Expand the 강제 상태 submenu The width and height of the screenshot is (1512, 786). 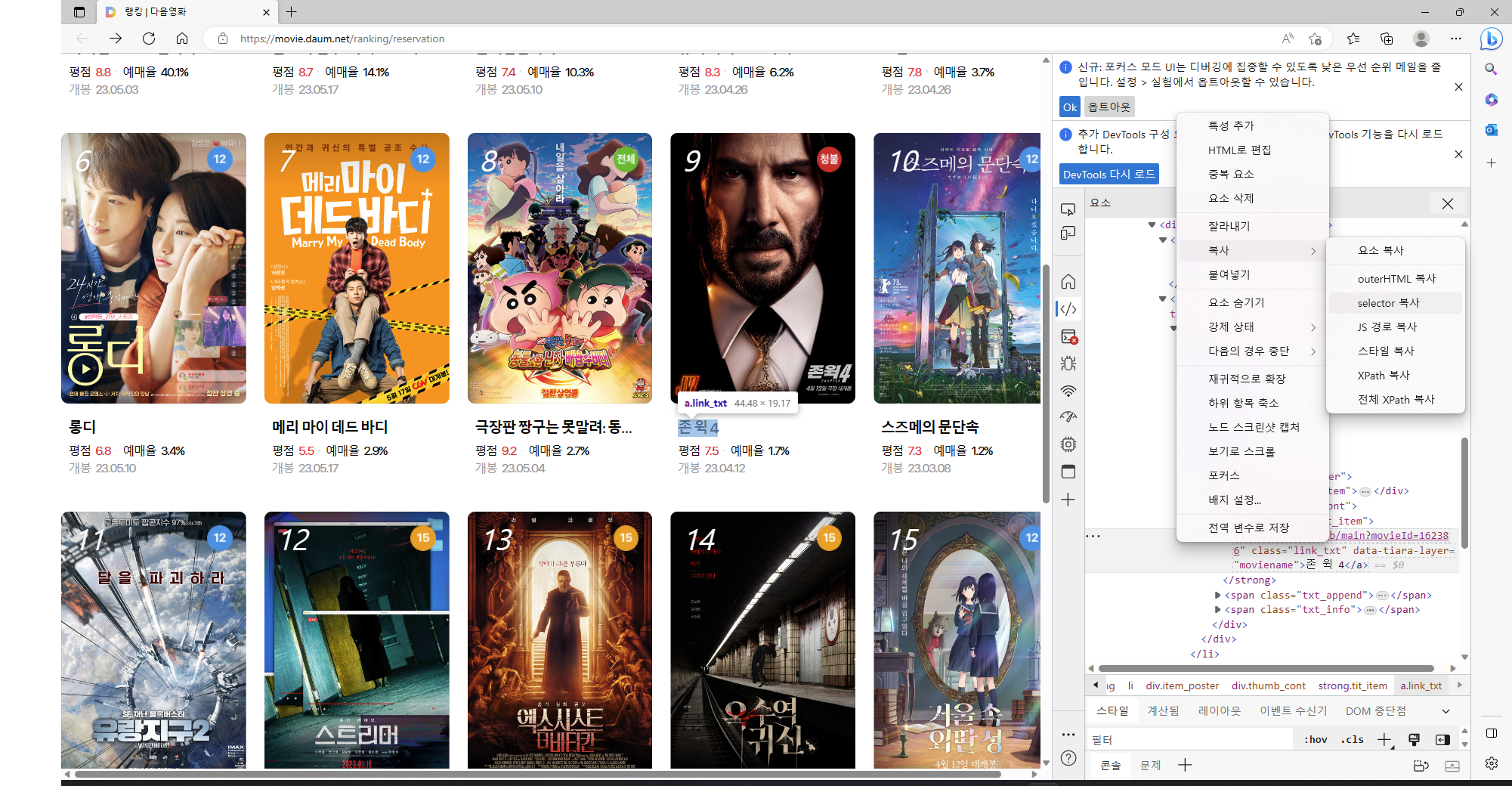point(1253,326)
